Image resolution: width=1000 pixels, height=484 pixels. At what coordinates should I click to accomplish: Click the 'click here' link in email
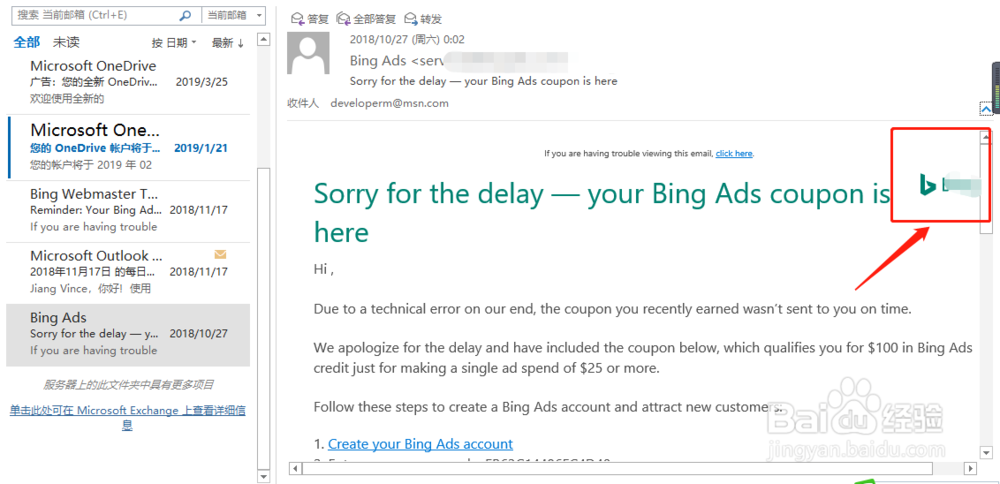tap(733, 153)
